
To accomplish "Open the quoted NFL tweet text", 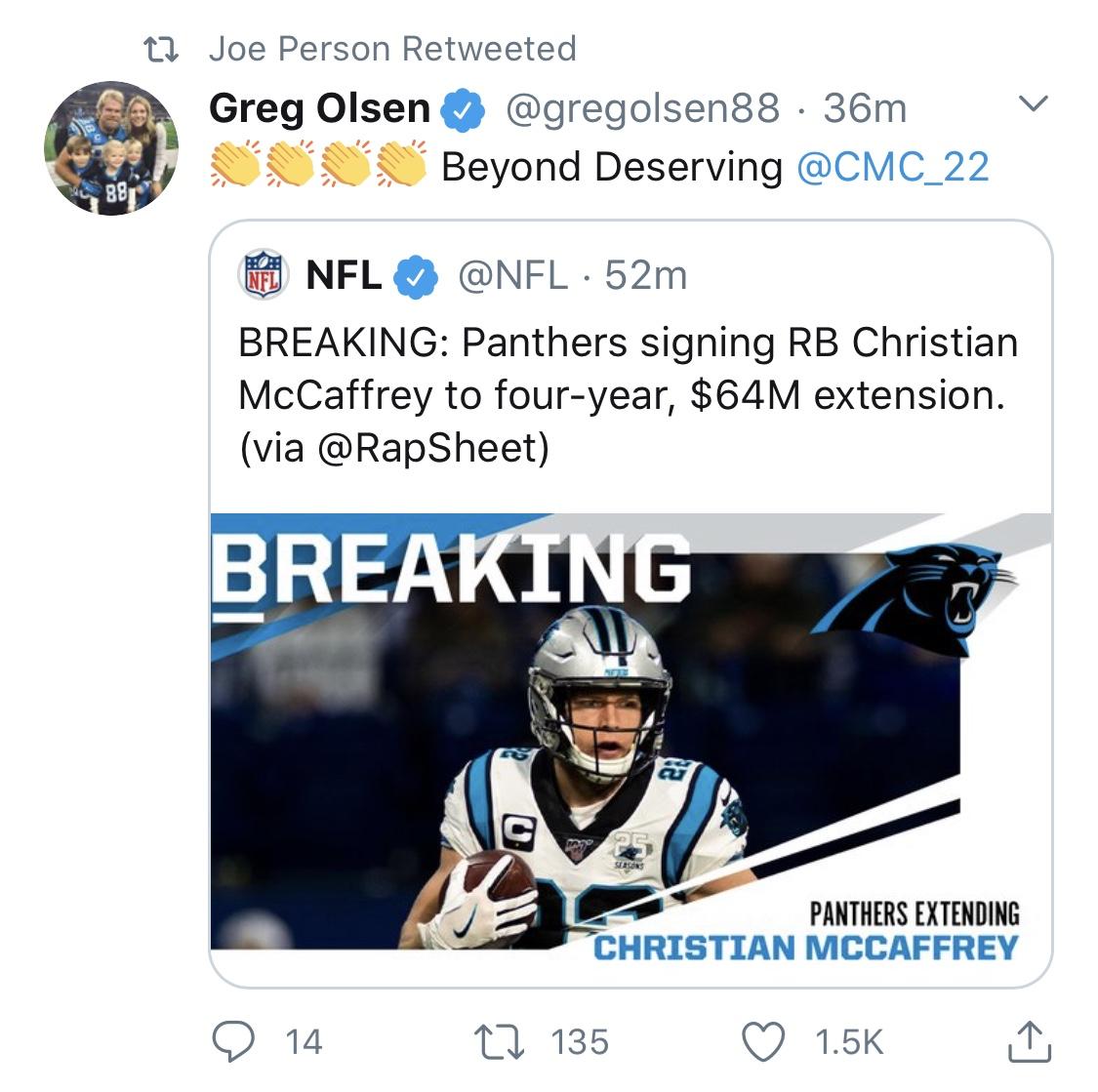I will tap(629, 395).
